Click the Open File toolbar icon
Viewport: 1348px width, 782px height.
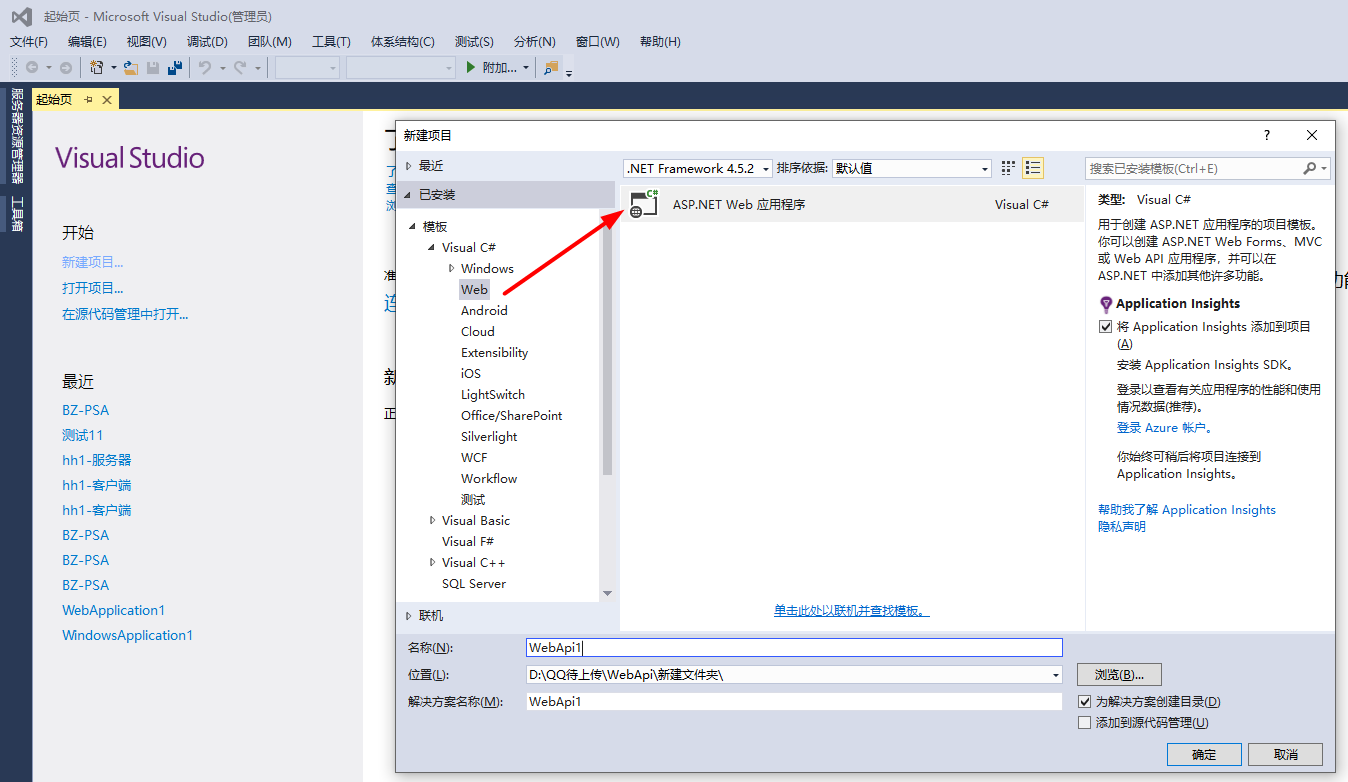131,67
